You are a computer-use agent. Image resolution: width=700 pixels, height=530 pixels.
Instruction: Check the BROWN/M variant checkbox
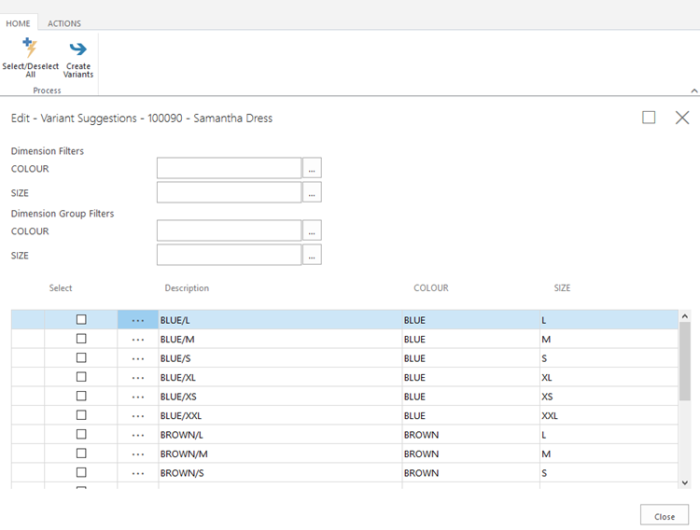pos(81,453)
